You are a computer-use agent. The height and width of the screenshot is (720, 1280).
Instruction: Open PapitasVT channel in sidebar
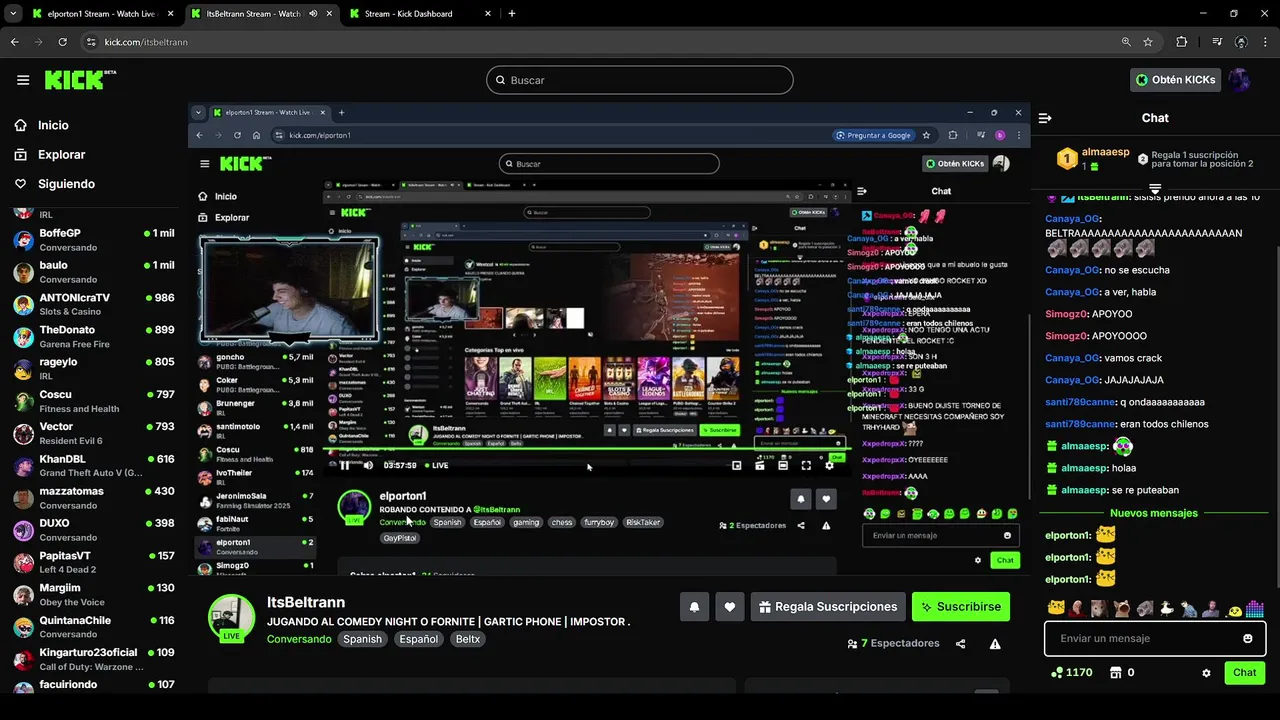pos(93,562)
